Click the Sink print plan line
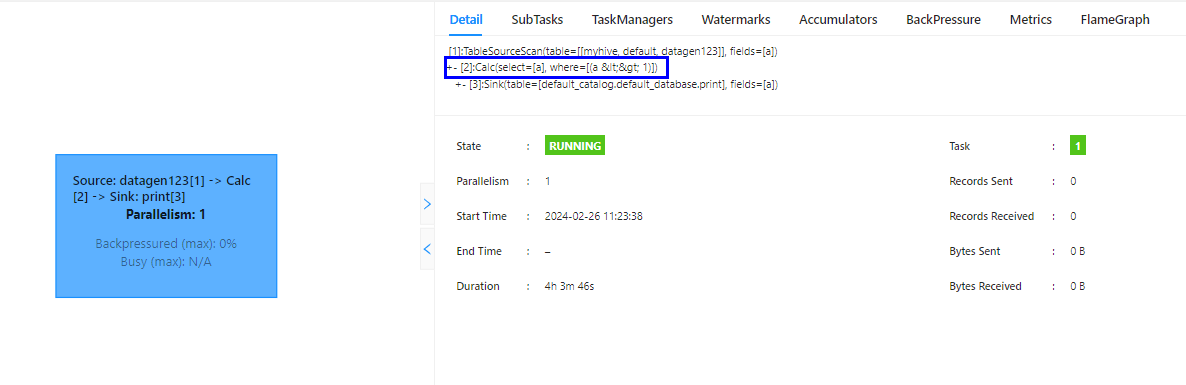1186x385 pixels. (x=616, y=85)
